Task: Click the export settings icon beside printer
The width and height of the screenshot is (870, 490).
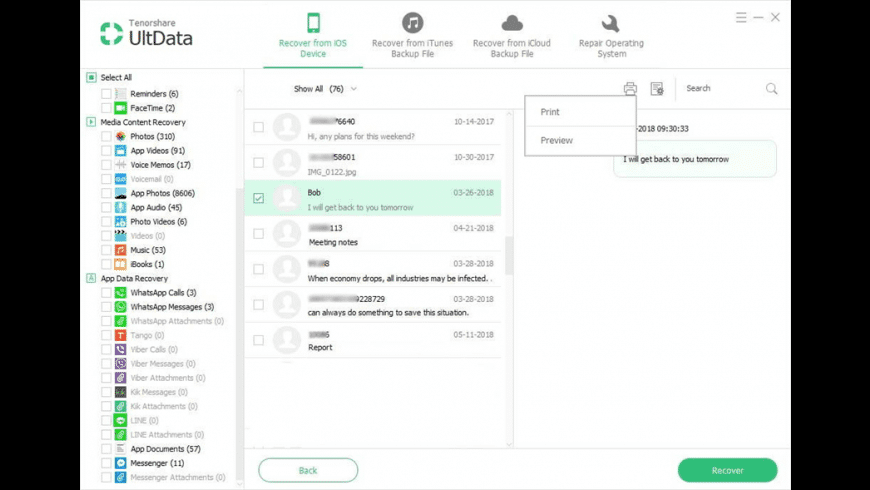Action: point(657,89)
